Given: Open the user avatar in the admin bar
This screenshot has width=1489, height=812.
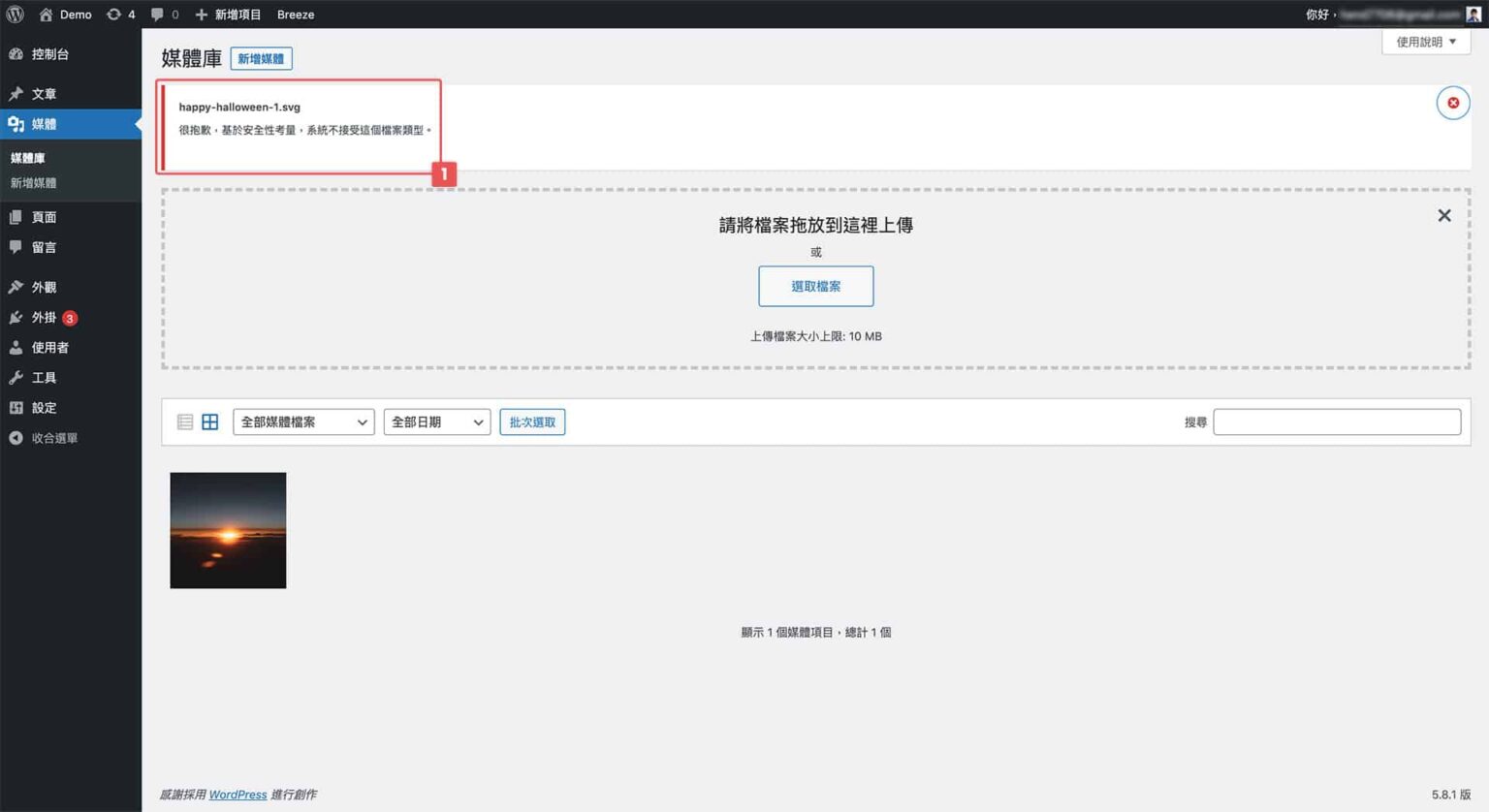Looking at the screenshot, I should point(1473,14).
